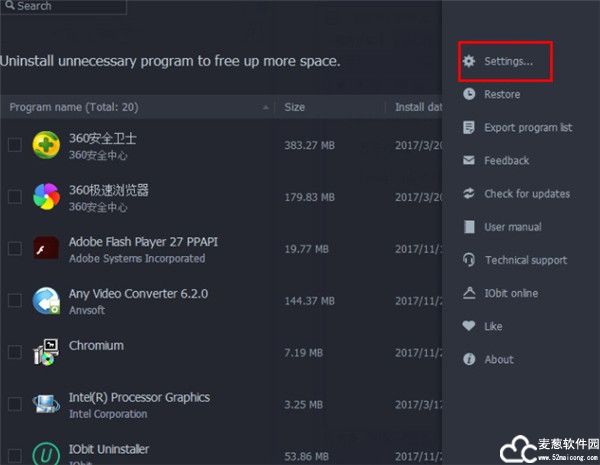Click the Export program list document icon
This screenshot has width=600, height=465.
[469, 127]
